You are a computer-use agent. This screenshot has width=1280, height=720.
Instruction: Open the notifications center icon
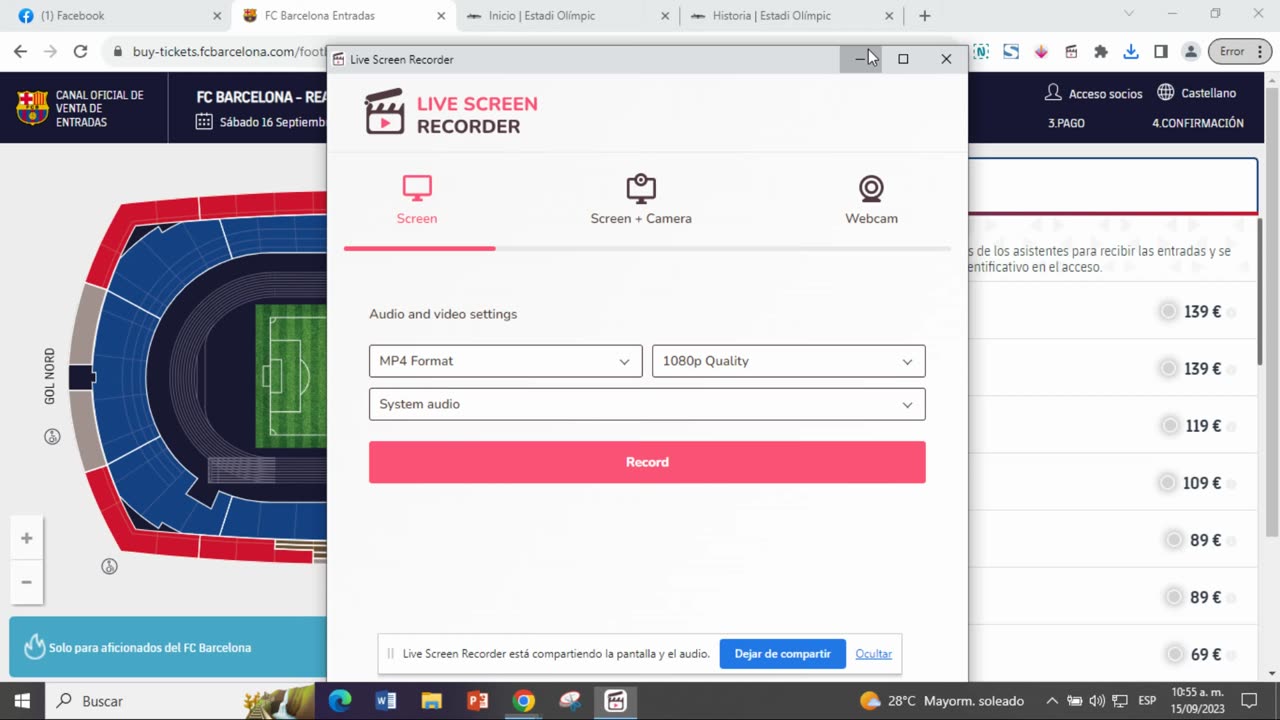coord(1249,701)
